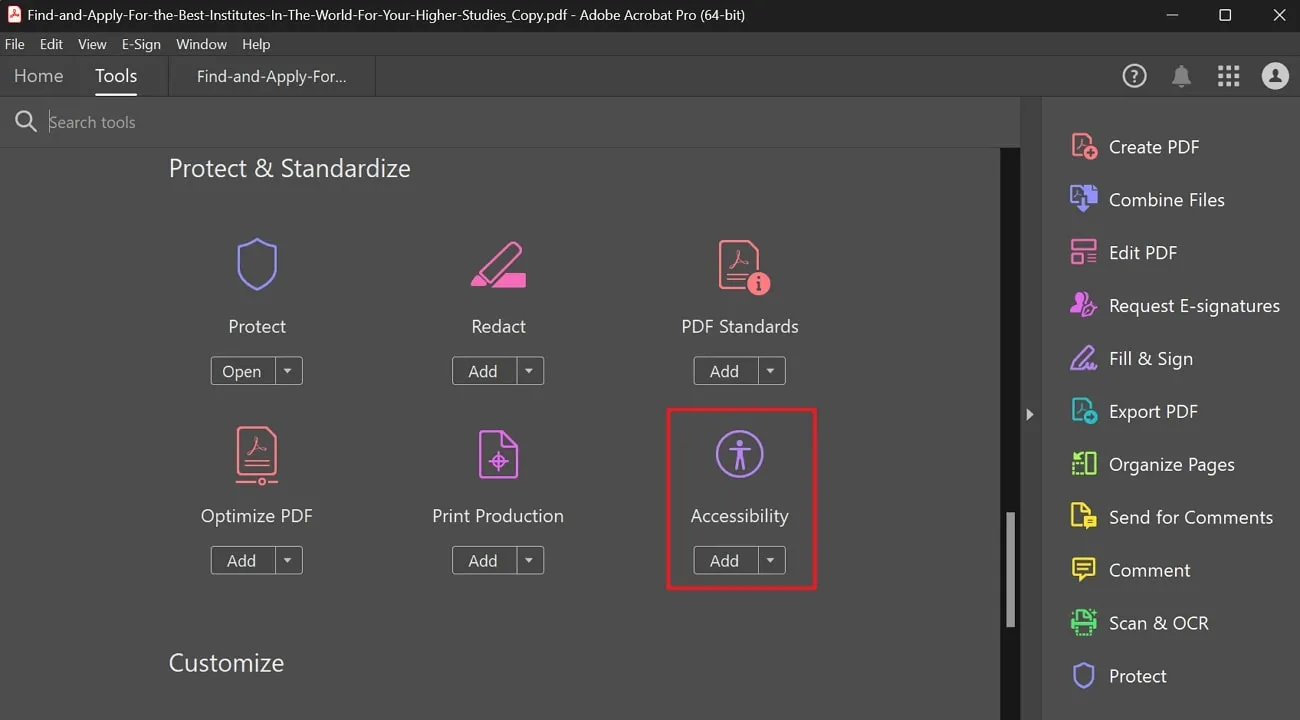This screenshot has width=1300, height=720.
Task: Expand the Redact Add dropdown arrow
Action: (x=529, y=370)
